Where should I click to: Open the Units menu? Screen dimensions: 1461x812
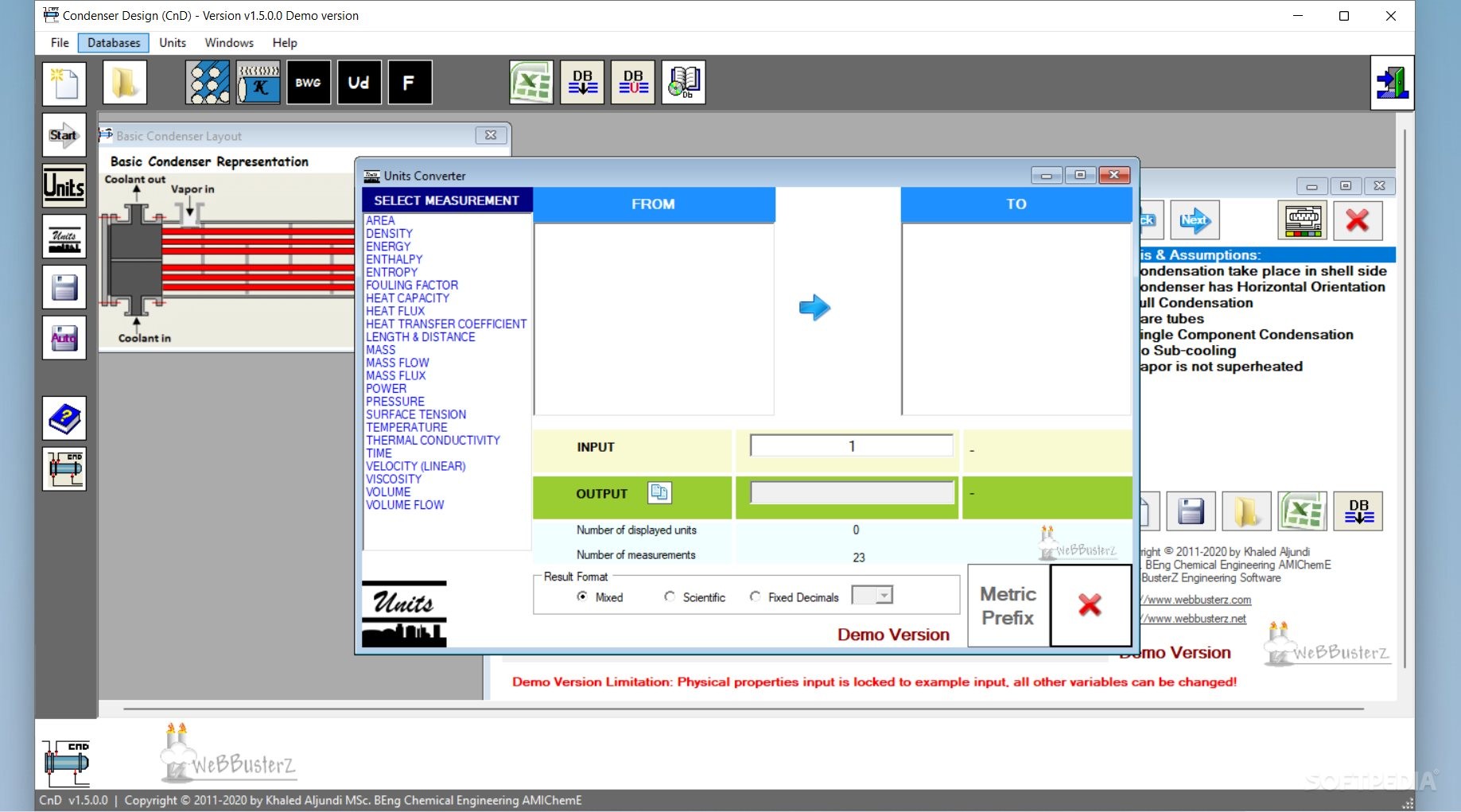[173, 43]
